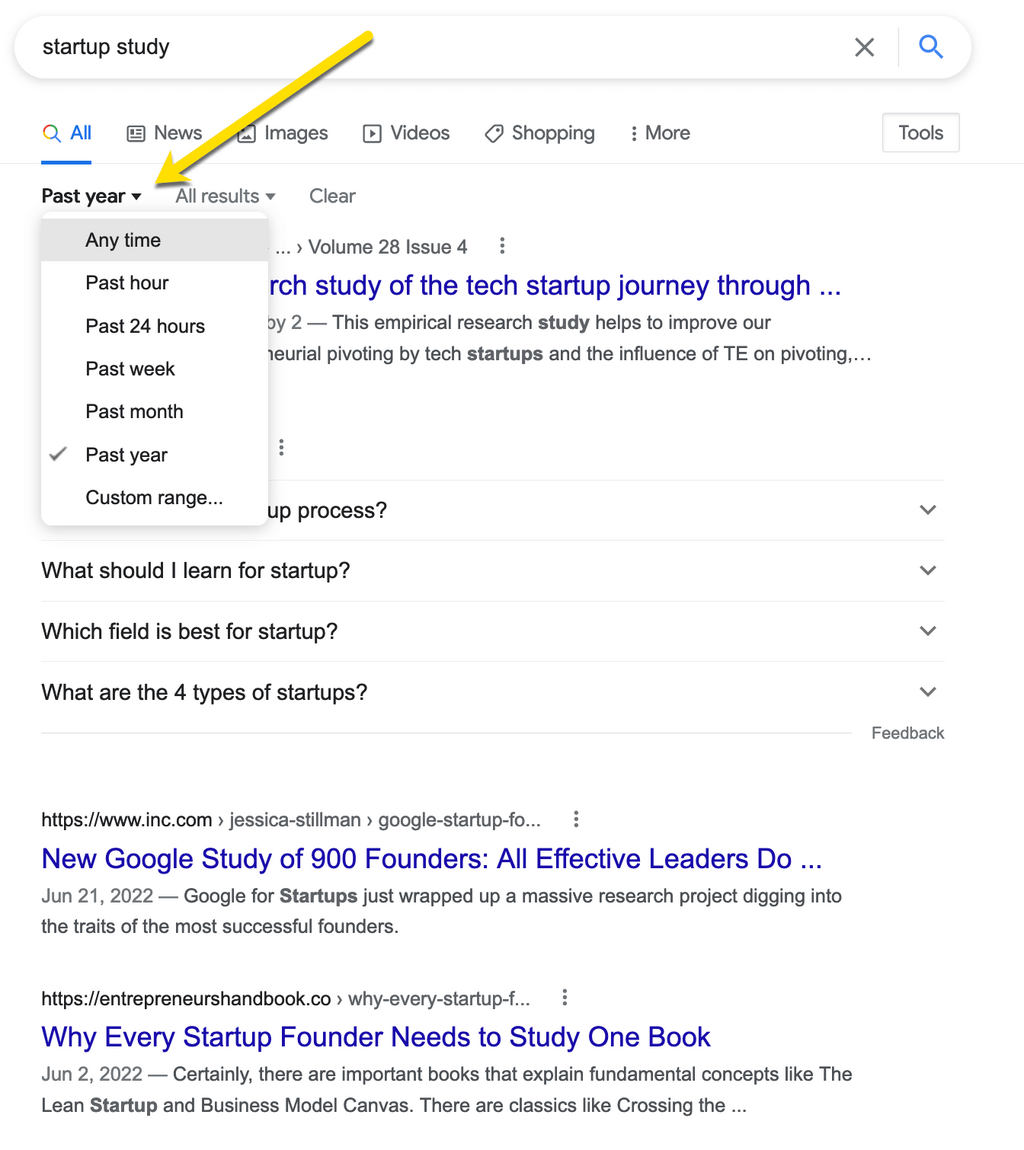The image size is (1024, 1150).
Task: Select the Past year checked option
Action: 126,455
